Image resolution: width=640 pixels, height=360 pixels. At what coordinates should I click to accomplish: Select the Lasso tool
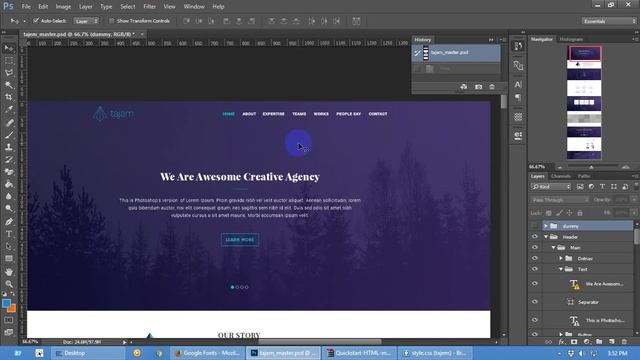pyautogui.click(x=9, y=73)
